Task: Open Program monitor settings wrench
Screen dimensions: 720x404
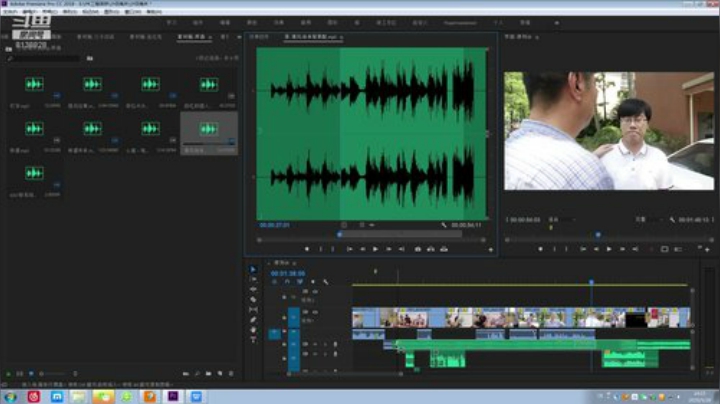Action: pyautogui.click(x=672, y=220)
